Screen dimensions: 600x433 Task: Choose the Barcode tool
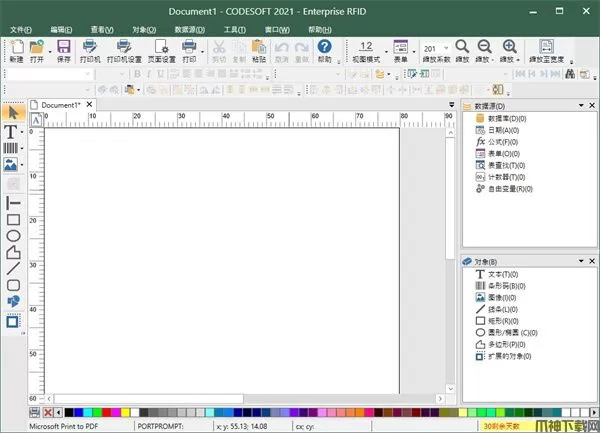point(11,148)
